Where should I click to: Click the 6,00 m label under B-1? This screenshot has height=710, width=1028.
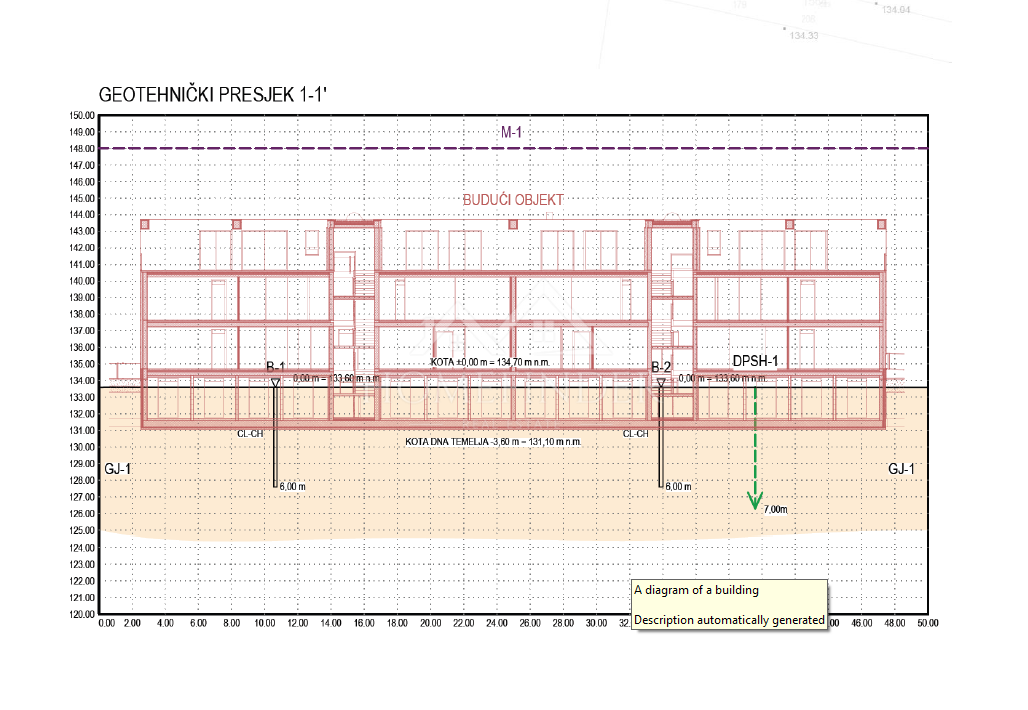pos(292,486)
